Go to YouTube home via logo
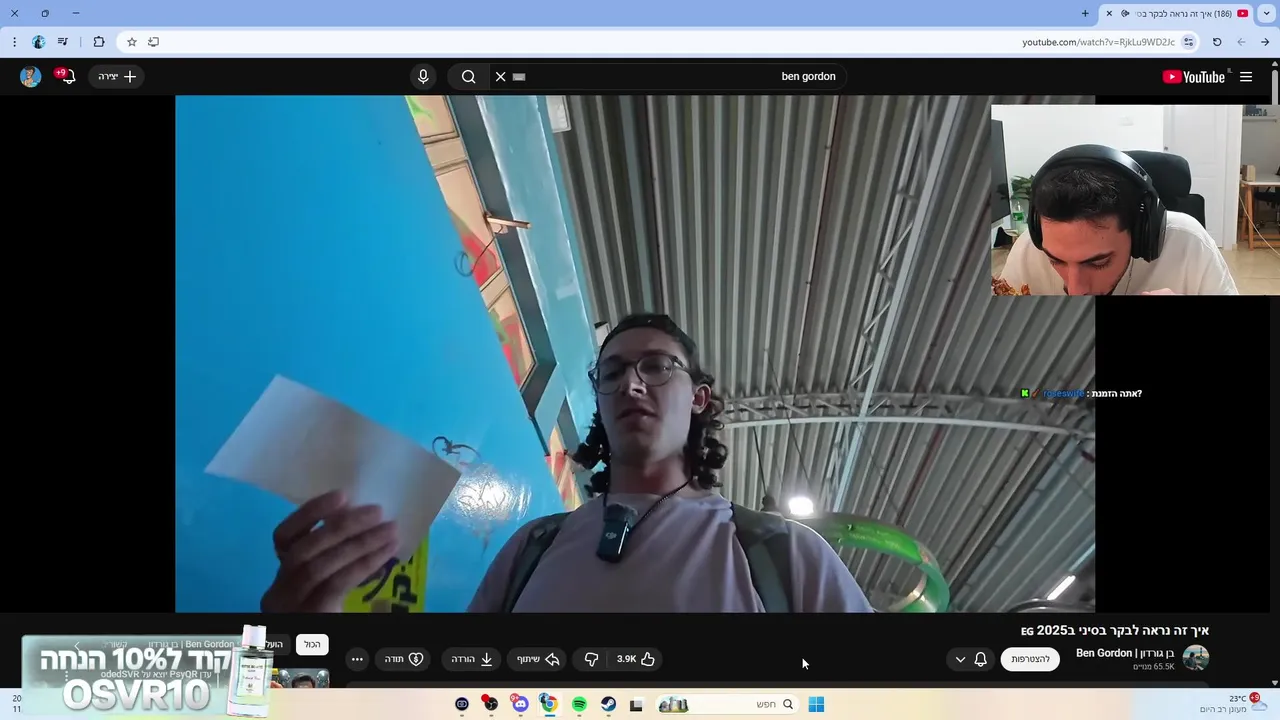The image size is (1280, 720). pos(1194,77)
